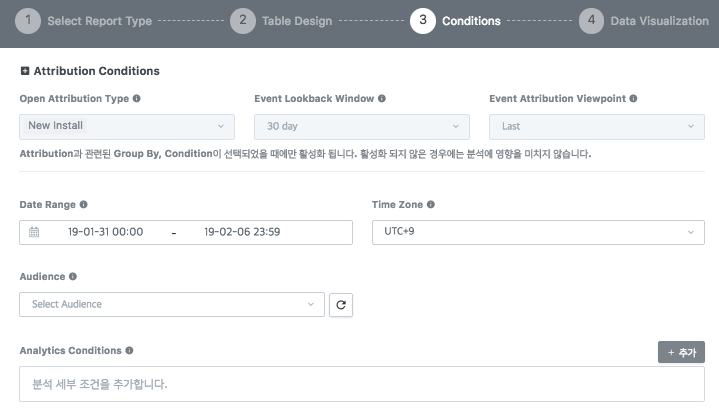Click the + 추가 add button
The image size is (719, 417).
681,352
